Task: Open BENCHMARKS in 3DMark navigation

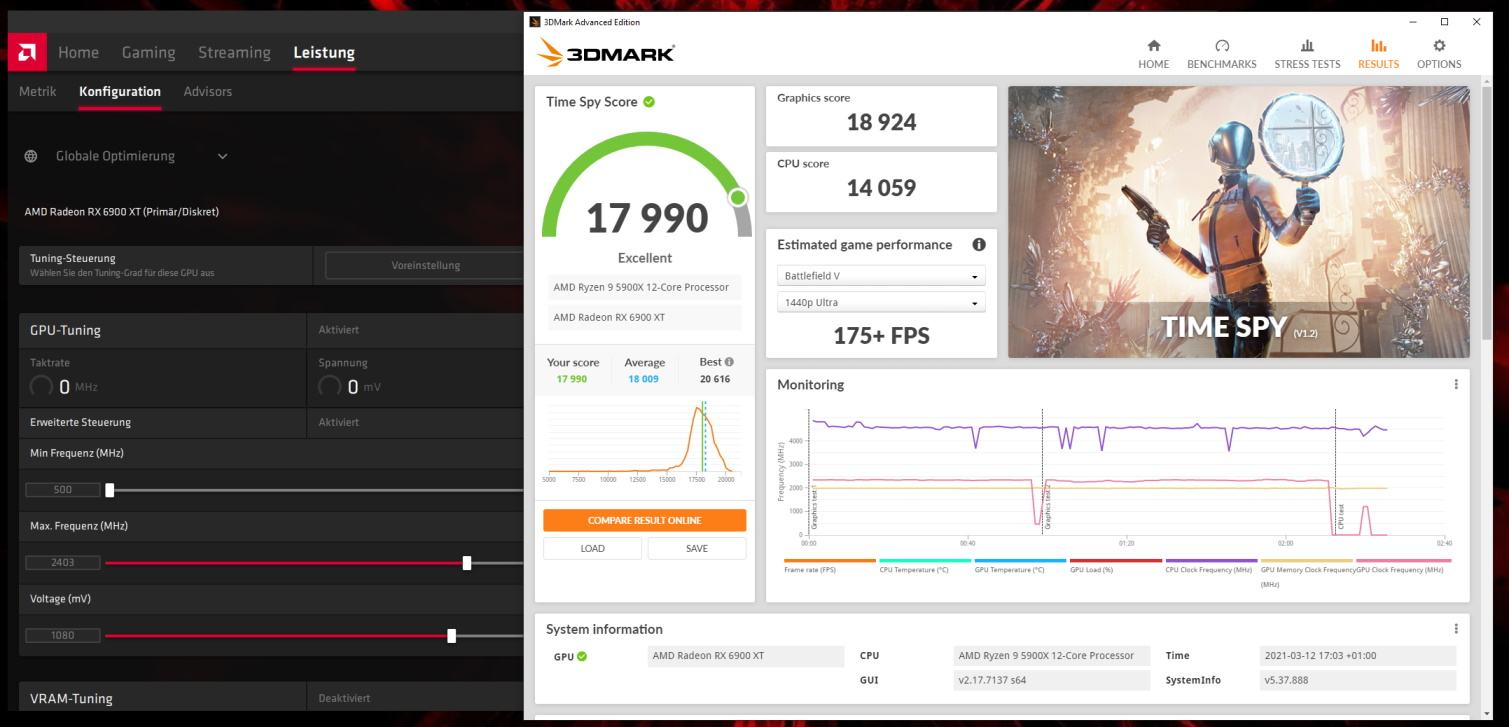Action: tap(1221, 54)
